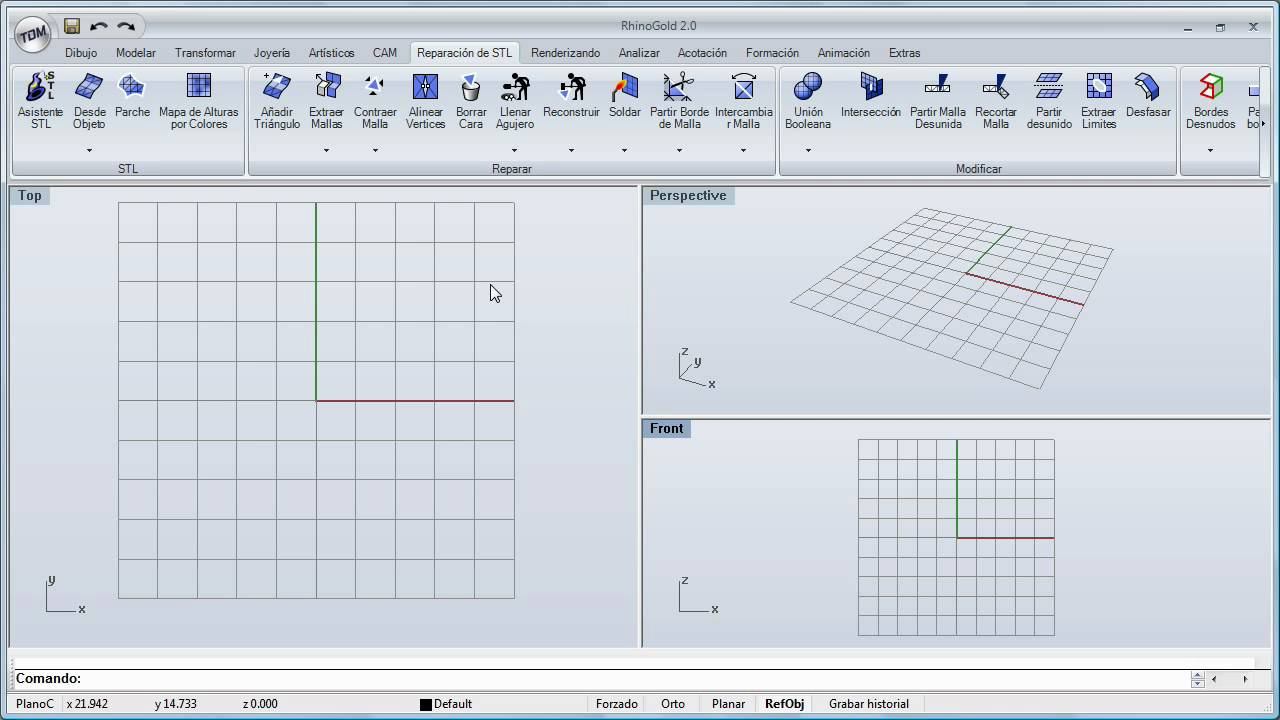Viewport: 1280px width, 720px height.
Task: Switch to the Artísticos tab
Action: tap(332, 53)
